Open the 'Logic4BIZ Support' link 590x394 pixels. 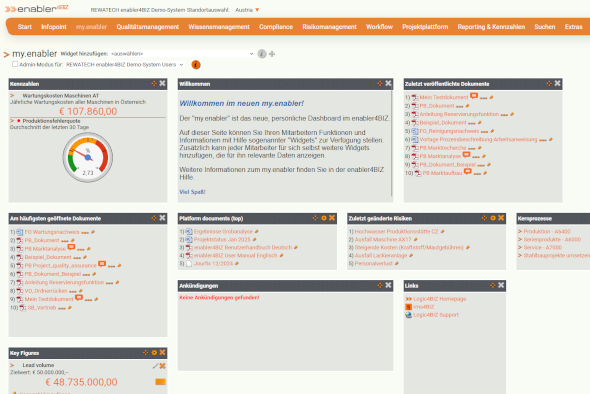click(436, 315)
